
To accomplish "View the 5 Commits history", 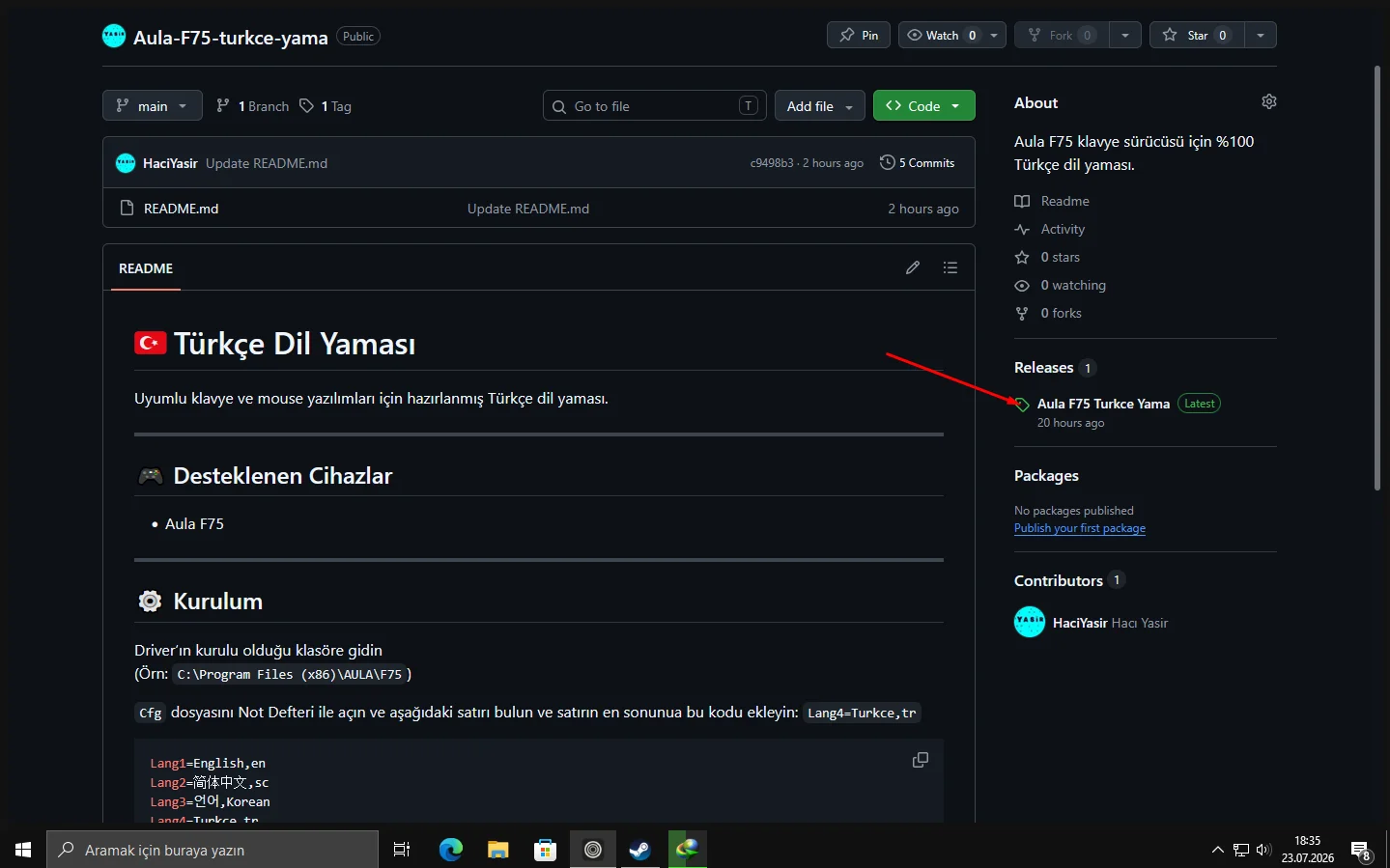I will tap(918, 163).
